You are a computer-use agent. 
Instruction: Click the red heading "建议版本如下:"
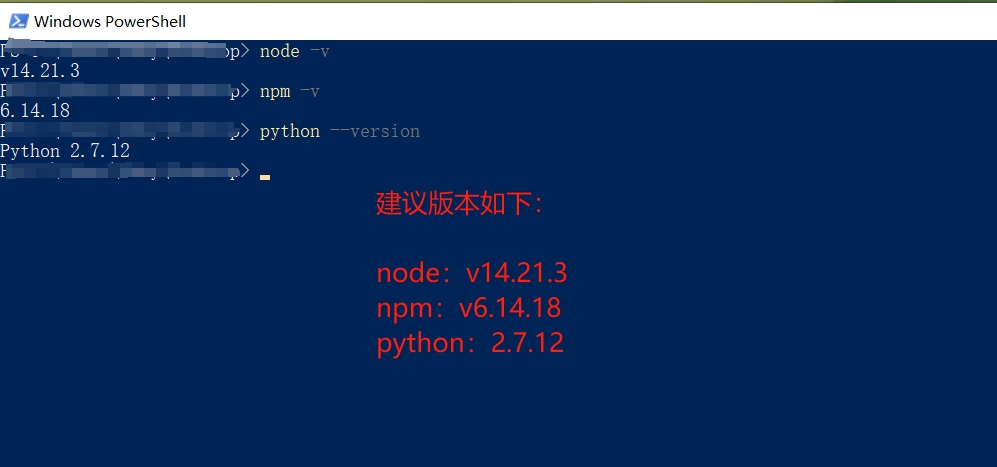point(461,204)
